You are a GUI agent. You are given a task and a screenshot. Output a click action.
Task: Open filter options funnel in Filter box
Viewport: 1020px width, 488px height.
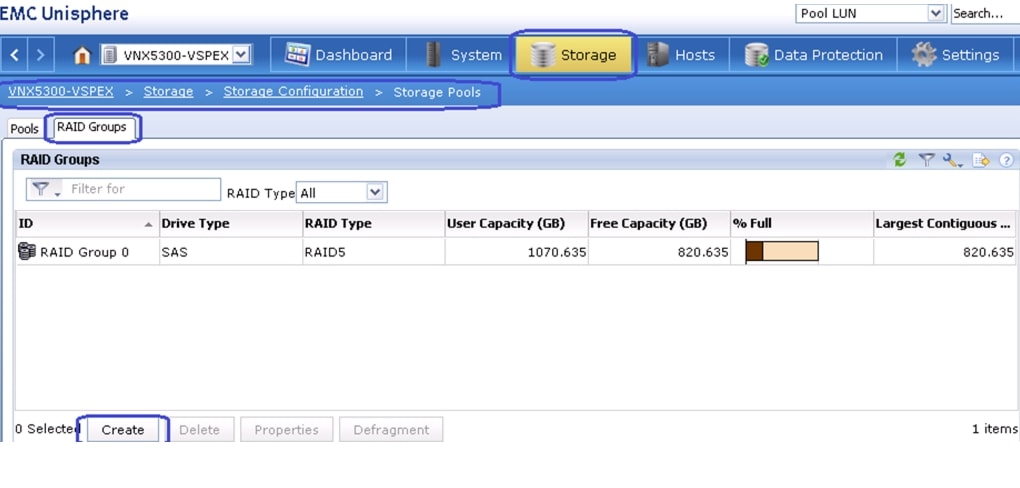(x=44, y=189)
